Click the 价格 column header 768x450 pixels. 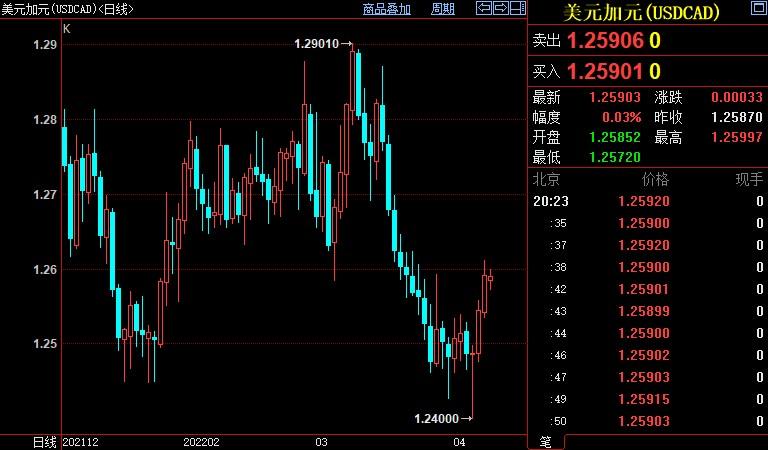(x=655, y=180)
